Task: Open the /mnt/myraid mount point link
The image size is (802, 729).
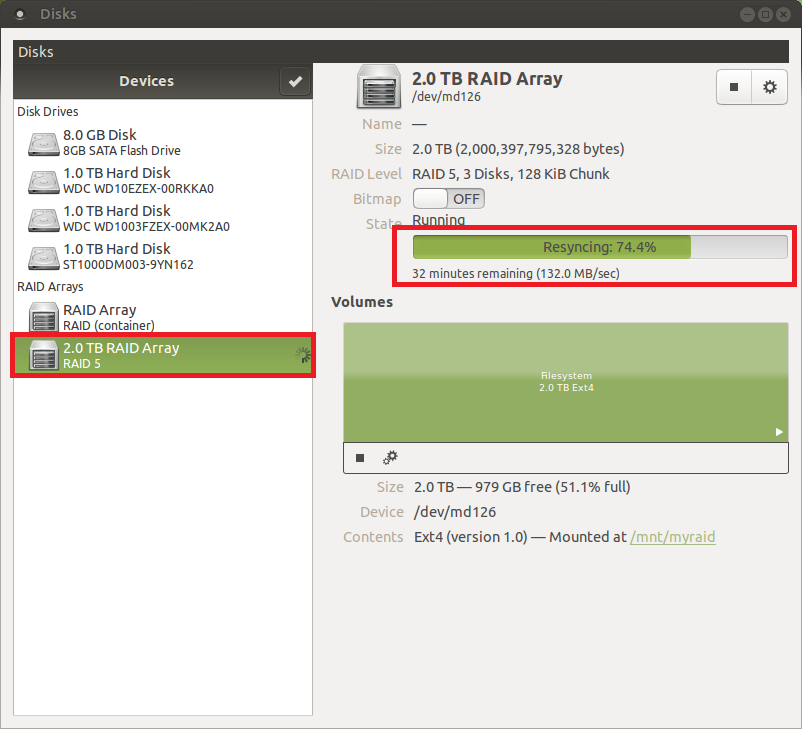Action: pos(673,537)
